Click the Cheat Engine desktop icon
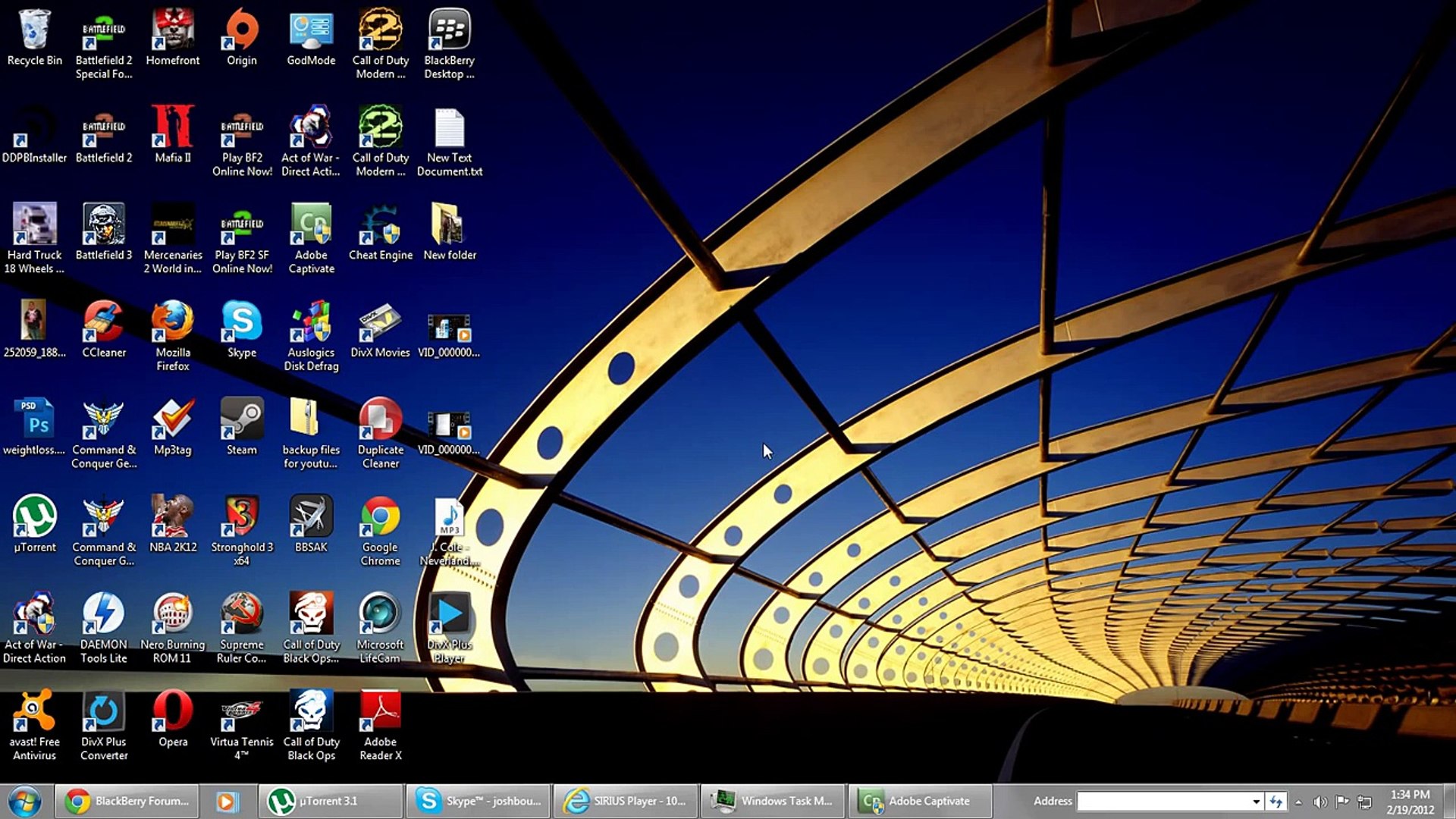 click(x=380, y=225)
